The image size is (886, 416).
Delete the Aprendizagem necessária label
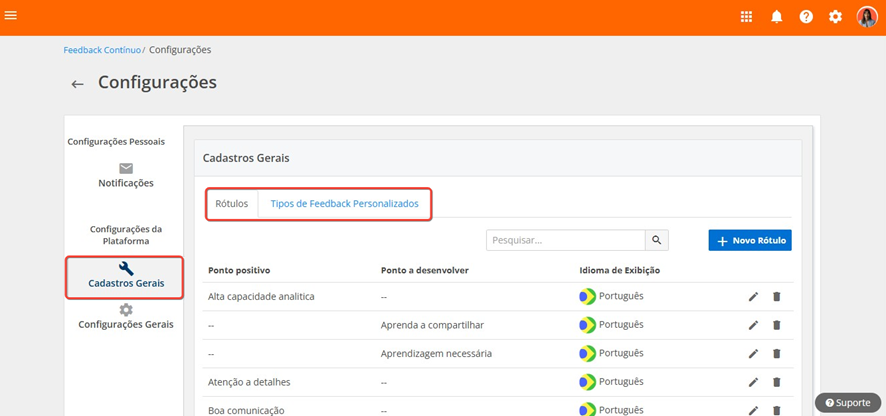(x=776, y=353)
